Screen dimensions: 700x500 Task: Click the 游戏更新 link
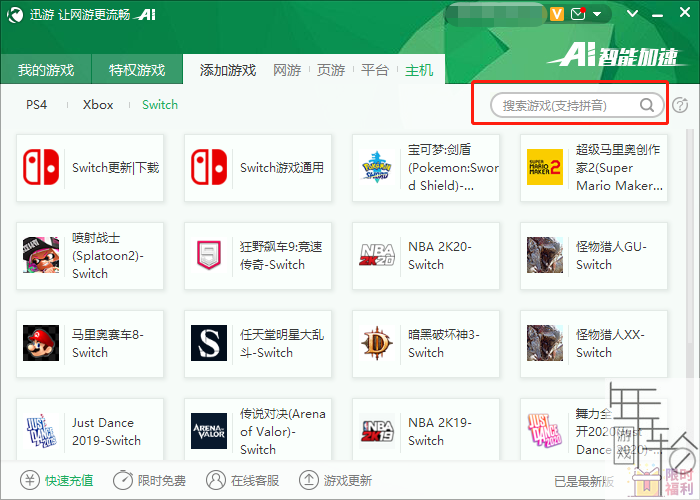[x=348, y=481]
